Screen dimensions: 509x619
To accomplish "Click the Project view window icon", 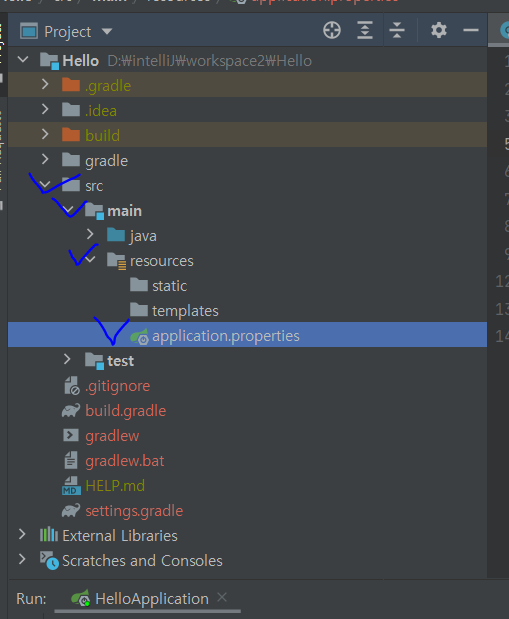I will [x=29, y=31].
